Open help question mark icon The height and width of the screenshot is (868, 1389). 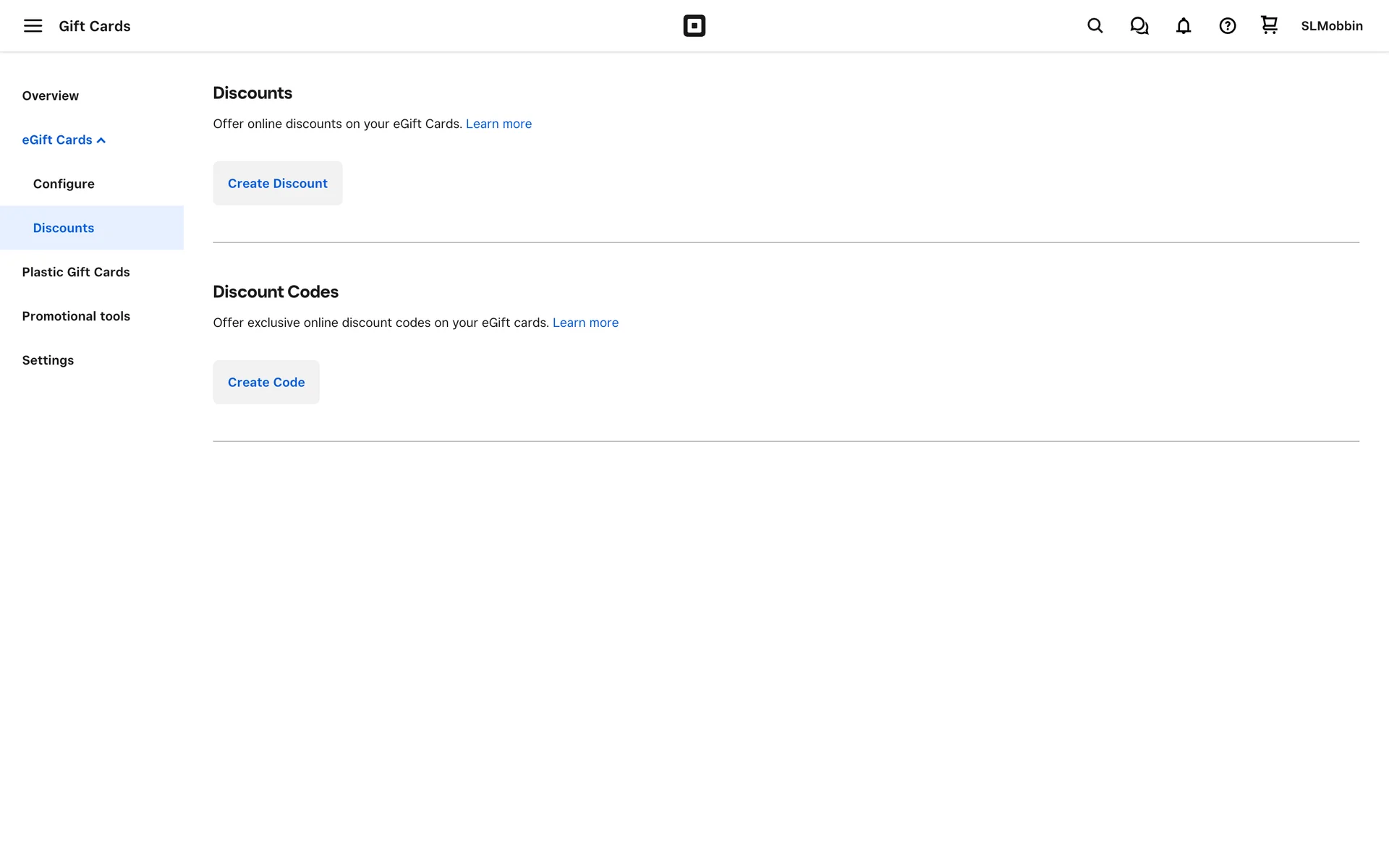(x=1227, y=26)
